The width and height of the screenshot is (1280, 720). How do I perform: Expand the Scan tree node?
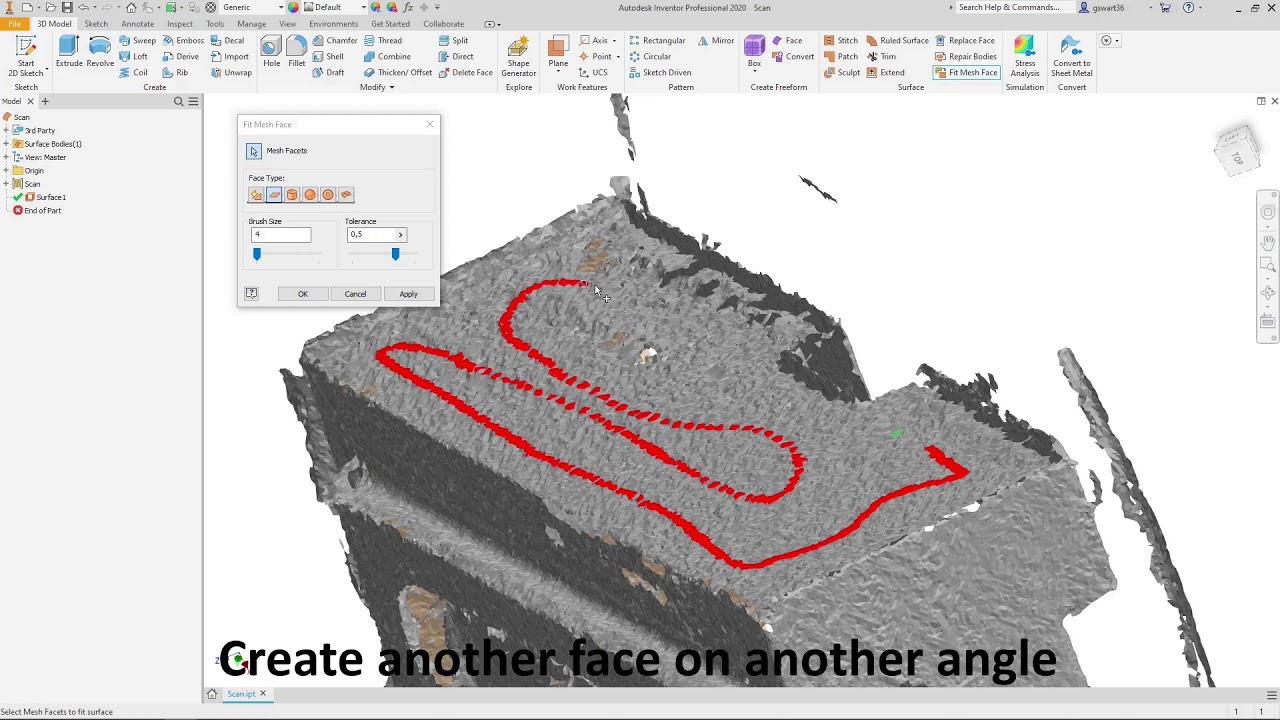point(6,184)
